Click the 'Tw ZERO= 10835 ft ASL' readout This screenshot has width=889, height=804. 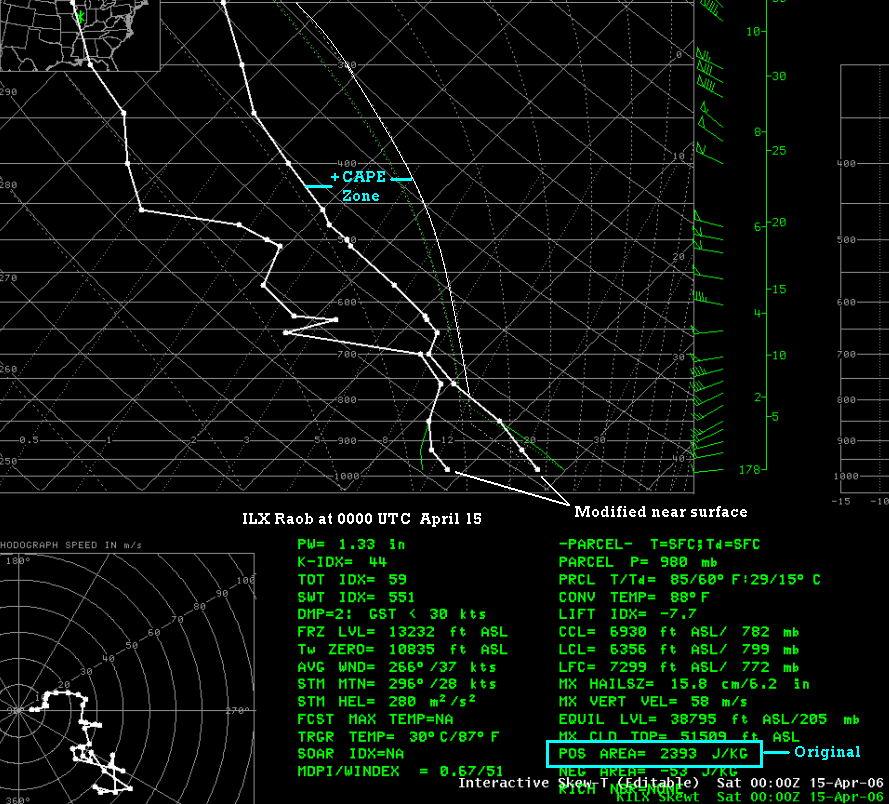[403, 649]
